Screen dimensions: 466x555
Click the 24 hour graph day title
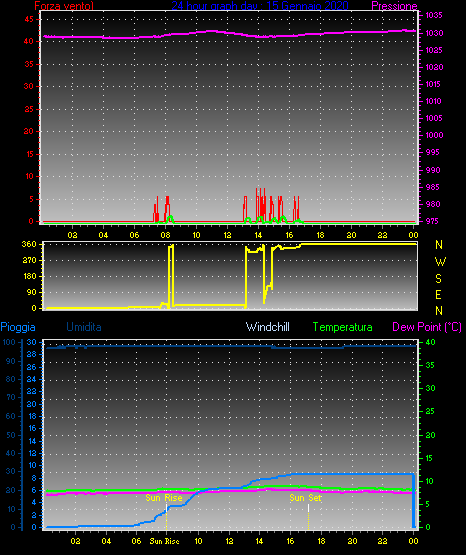click(260, 6)
